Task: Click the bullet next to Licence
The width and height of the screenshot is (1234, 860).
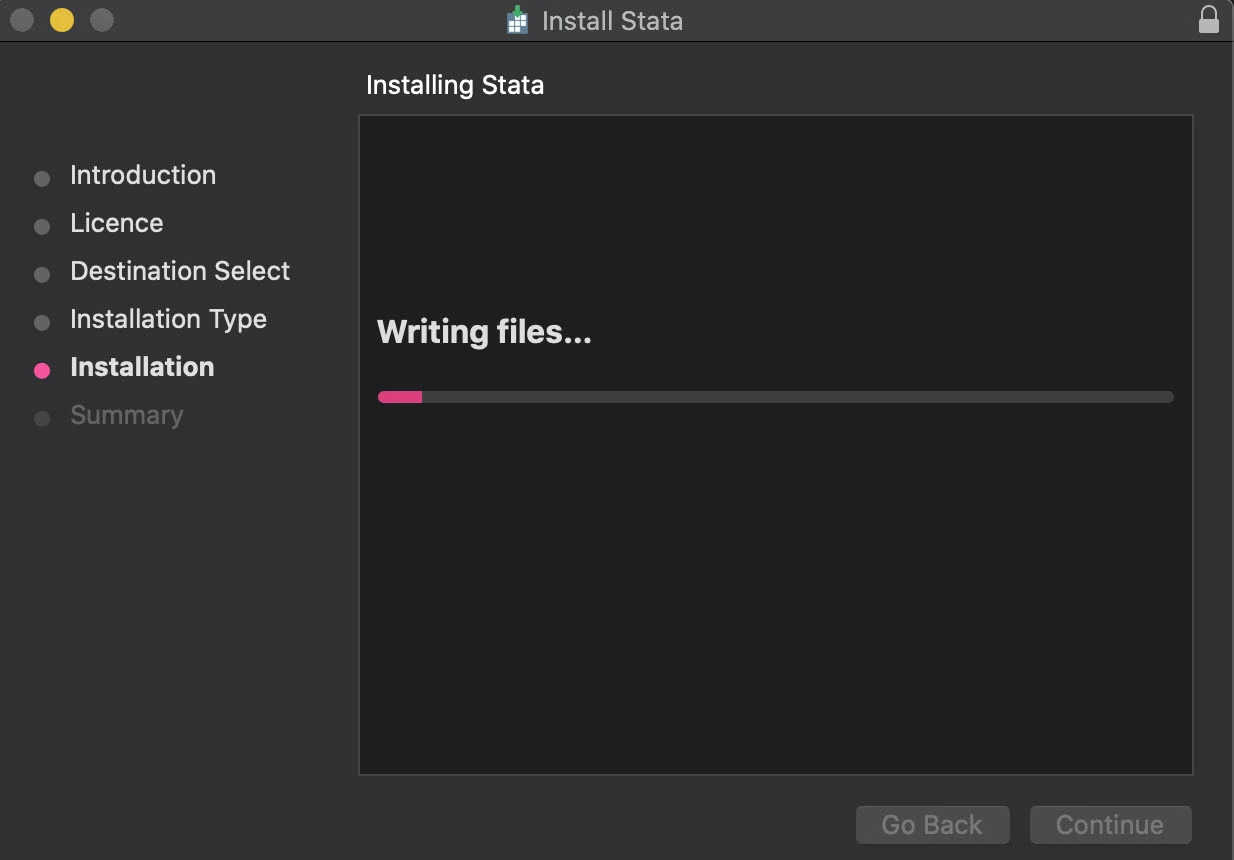Action: tap(42, 226)
